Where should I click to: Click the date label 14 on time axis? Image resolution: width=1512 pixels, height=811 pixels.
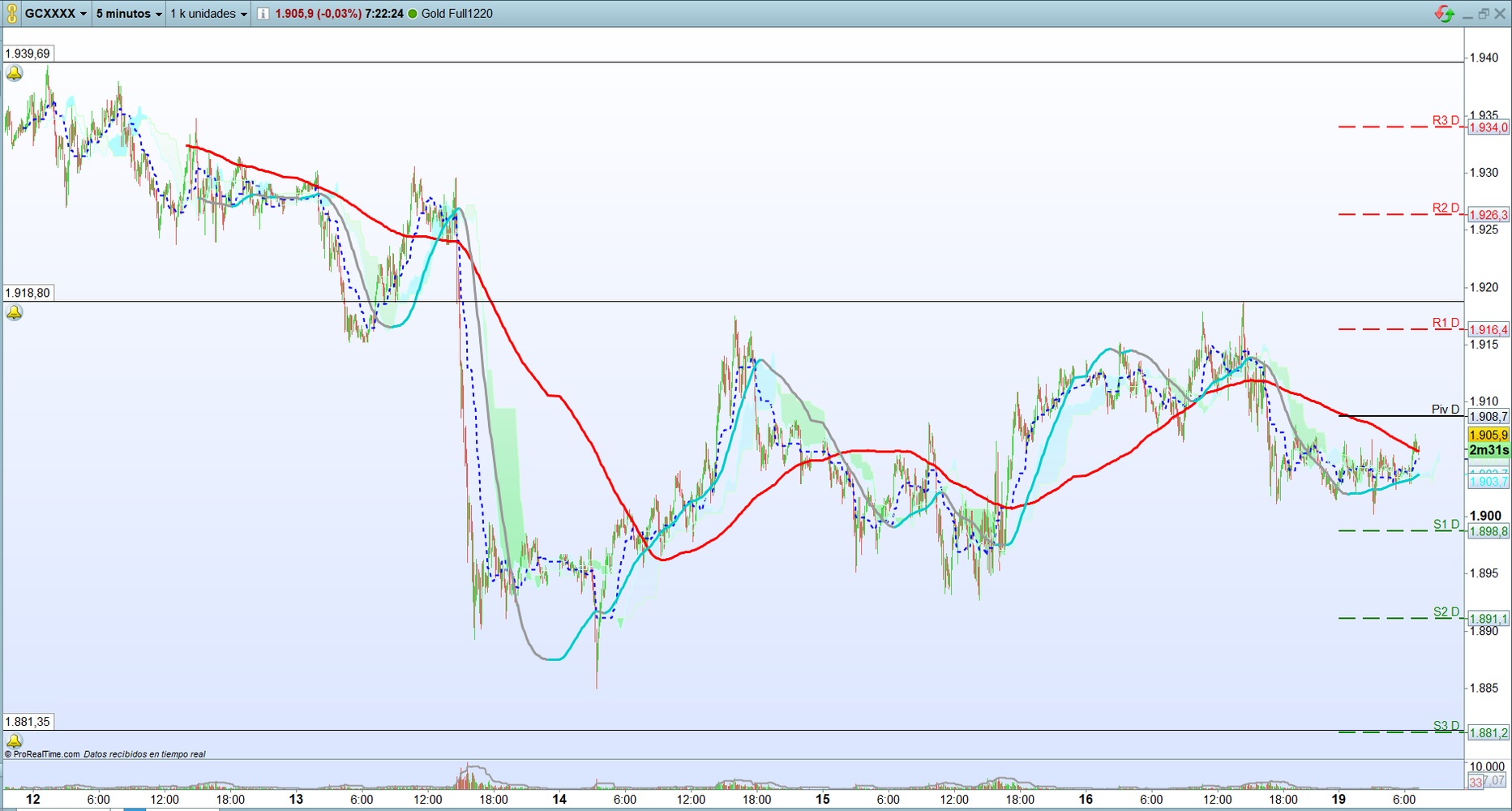[x=559, y=799]
